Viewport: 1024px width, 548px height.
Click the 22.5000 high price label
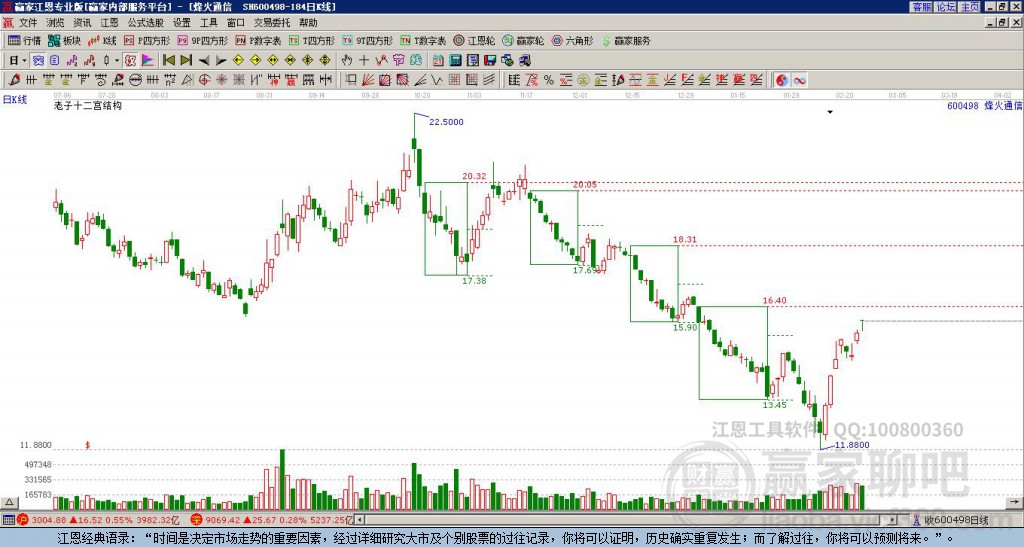[x=446, y=121]
